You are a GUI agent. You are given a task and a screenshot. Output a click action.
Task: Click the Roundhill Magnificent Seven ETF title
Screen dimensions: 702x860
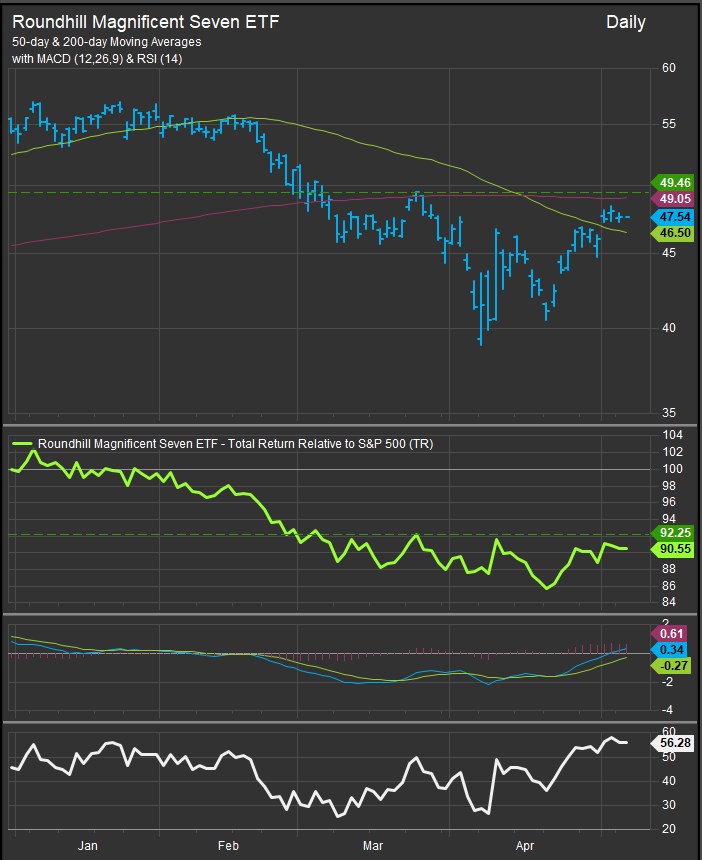pos(145,22)
